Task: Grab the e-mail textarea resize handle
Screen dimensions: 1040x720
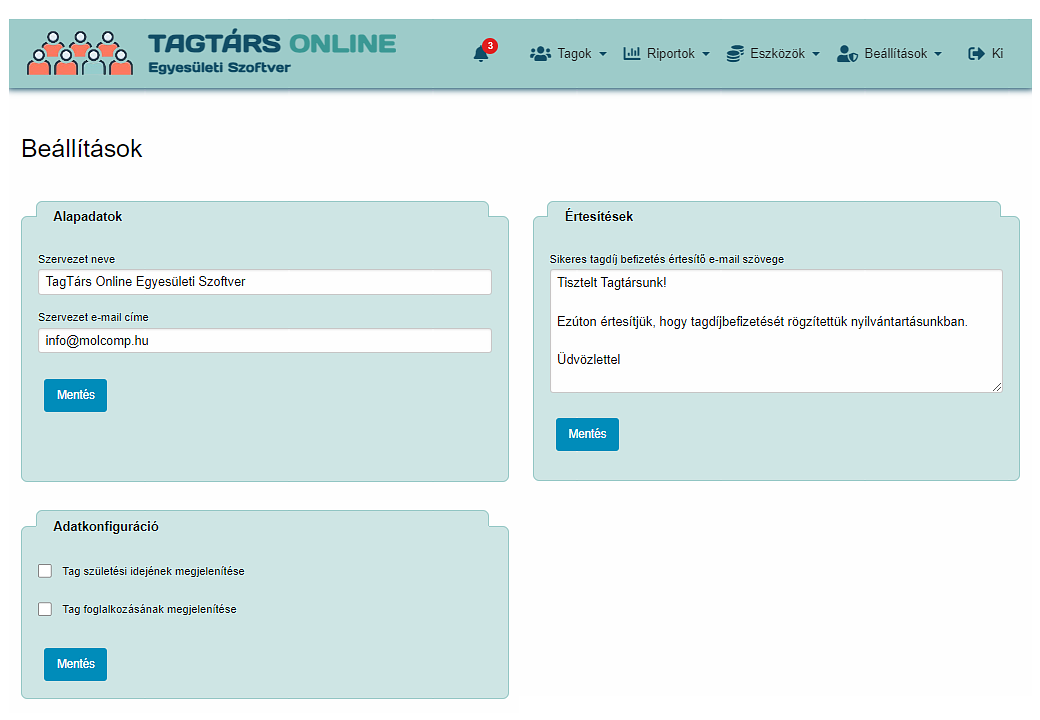Action: point(997,387)
